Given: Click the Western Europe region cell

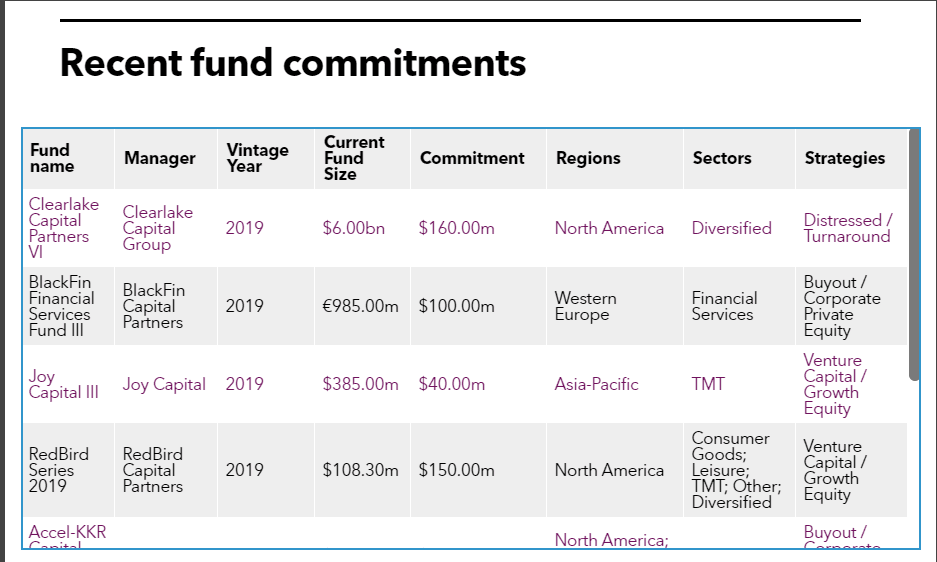Looking at the screenshot, I should (x=614, y=306).
